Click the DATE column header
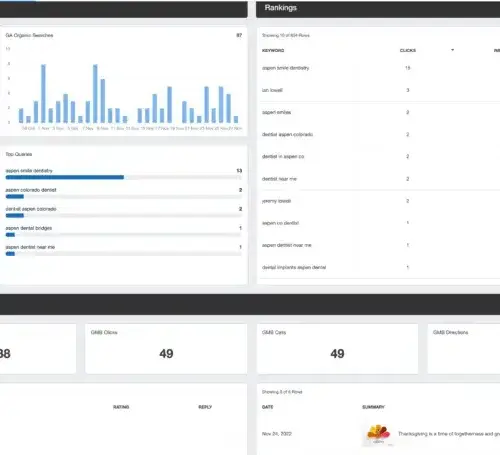 coord(267,407)
